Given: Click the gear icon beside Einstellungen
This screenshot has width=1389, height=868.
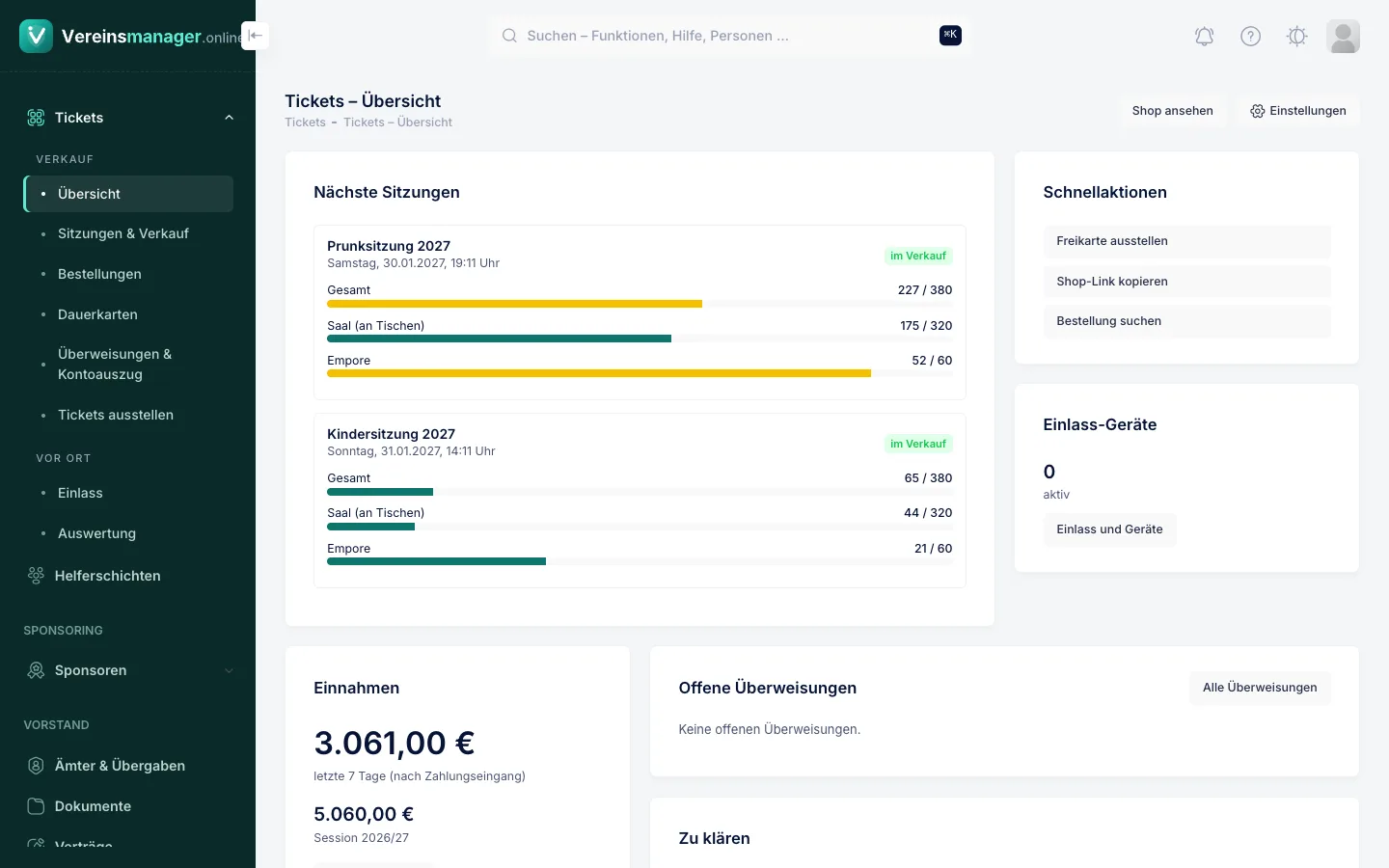Looking at the screenshot, I should pos(1258,111).
